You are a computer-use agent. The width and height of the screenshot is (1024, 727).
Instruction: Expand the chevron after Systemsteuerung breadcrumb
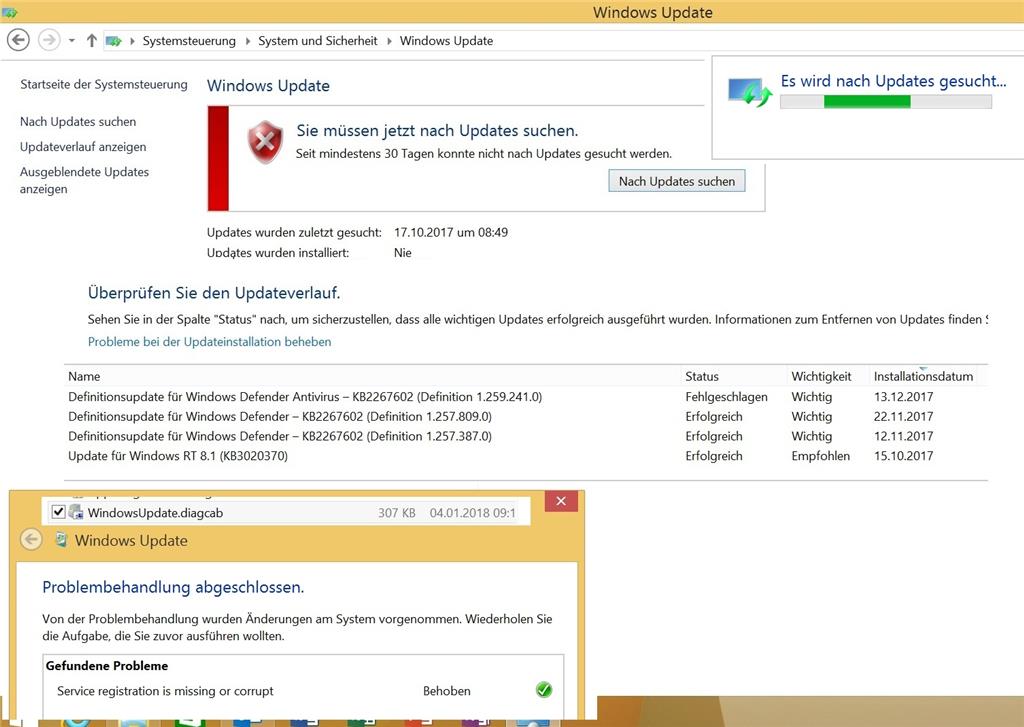coord(248,41)
